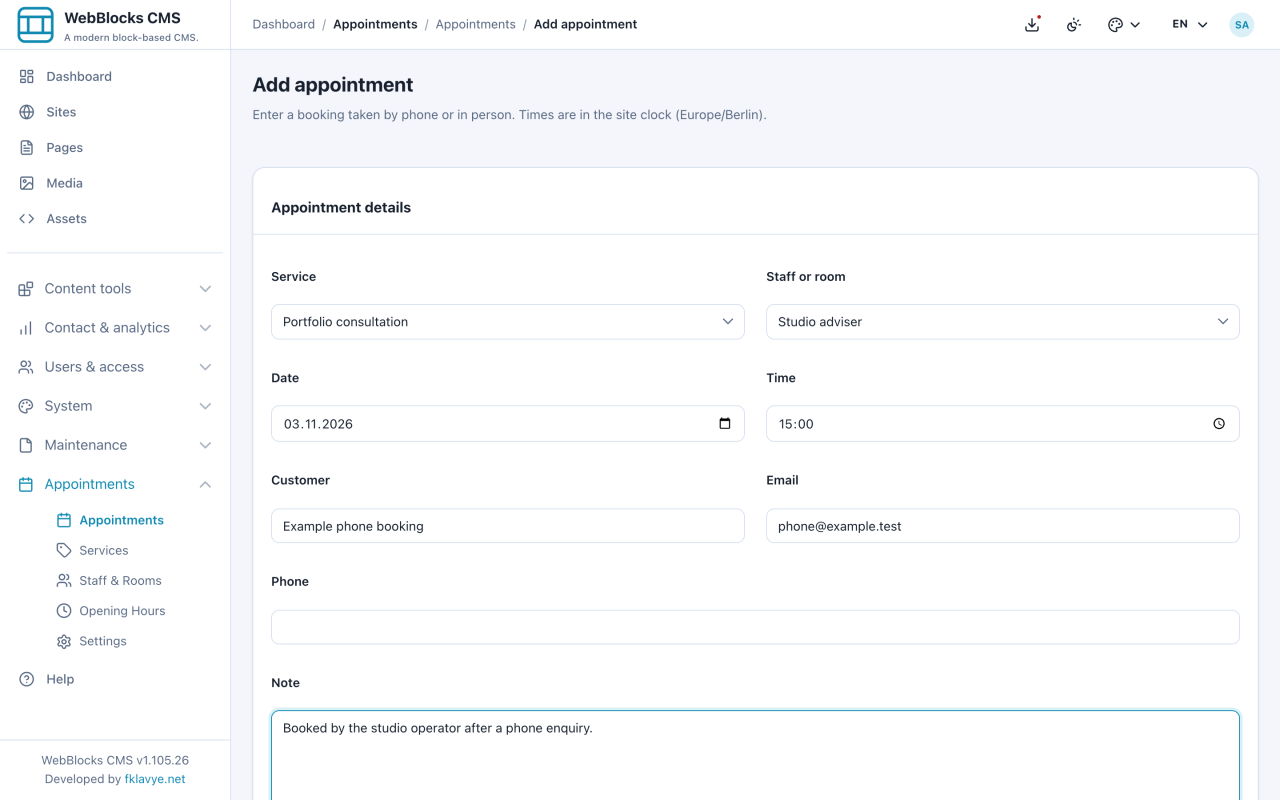Click the Email input field
This screenshot has width=1280, height=800.
point(1003,526)
